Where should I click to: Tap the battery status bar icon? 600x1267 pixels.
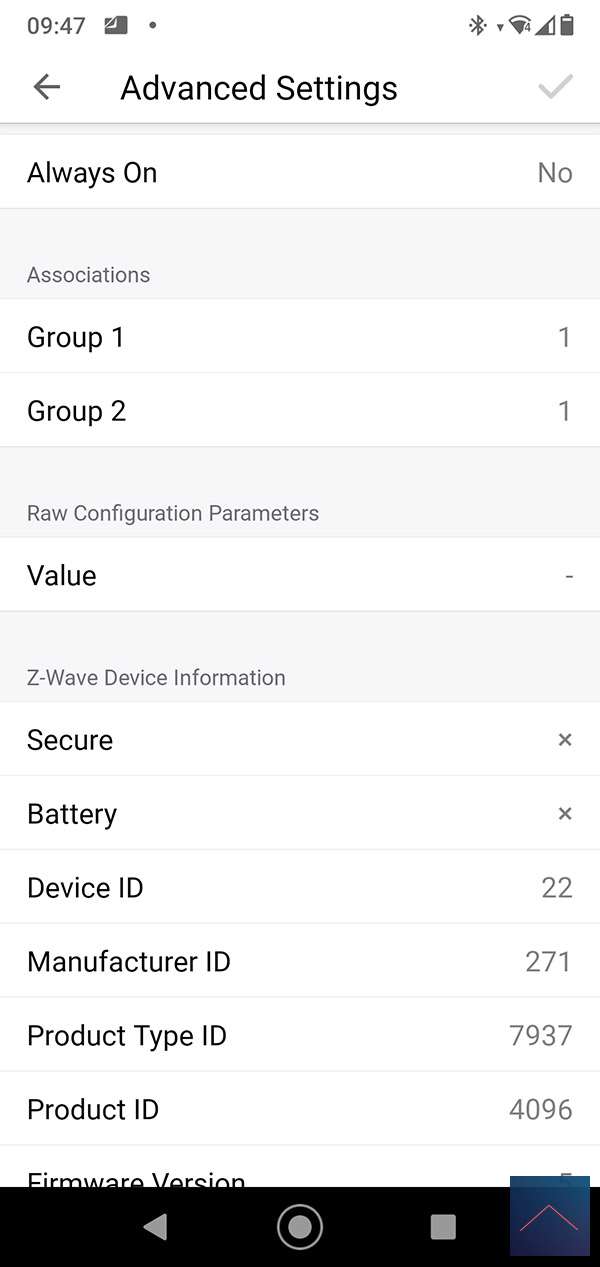point(568,25)
